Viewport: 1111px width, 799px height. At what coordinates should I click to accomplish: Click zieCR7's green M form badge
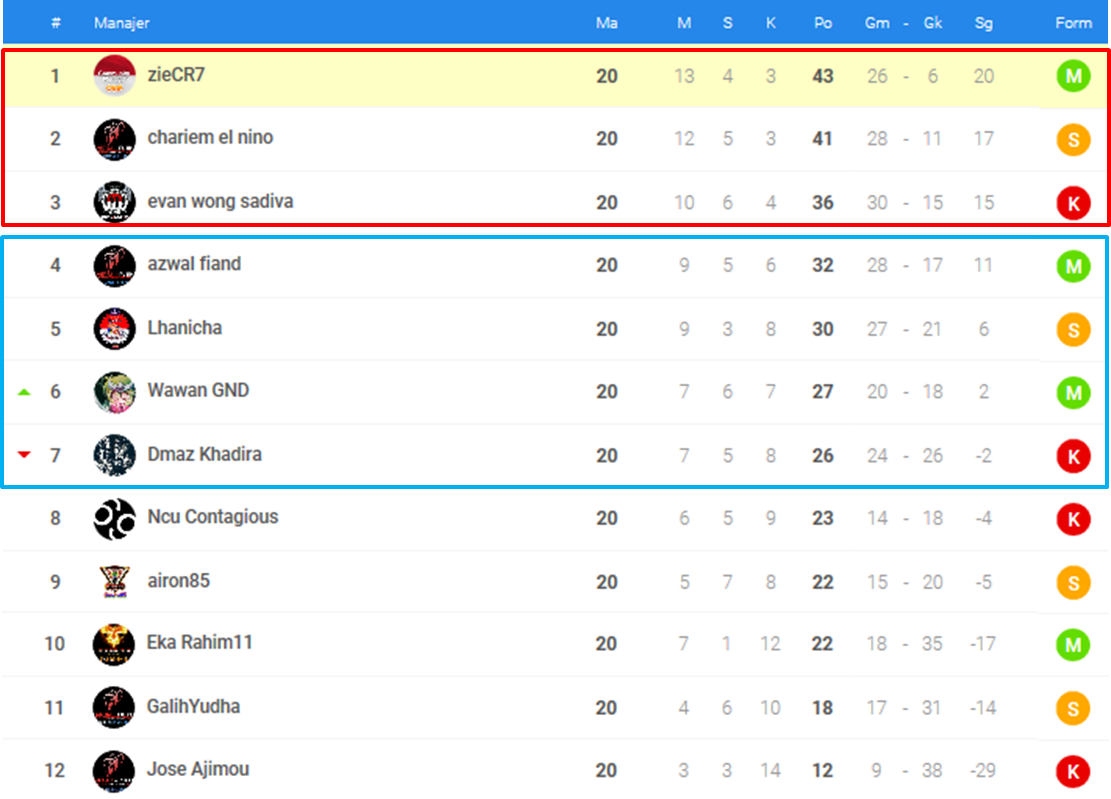click(x=1073, y=76)
